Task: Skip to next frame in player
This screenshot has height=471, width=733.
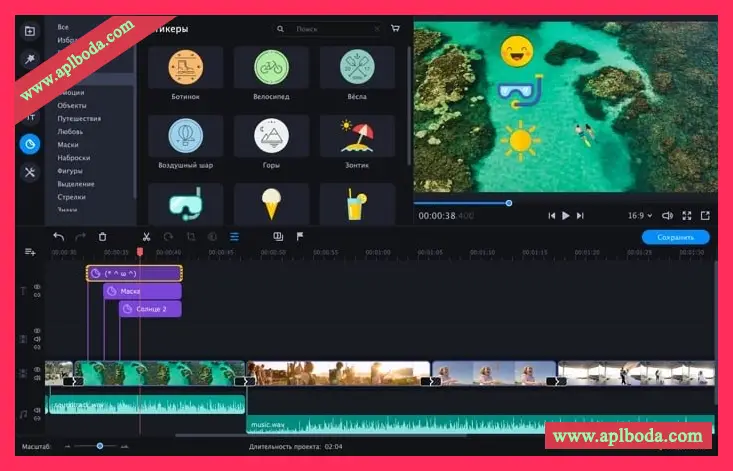Action: click(580, 215)
